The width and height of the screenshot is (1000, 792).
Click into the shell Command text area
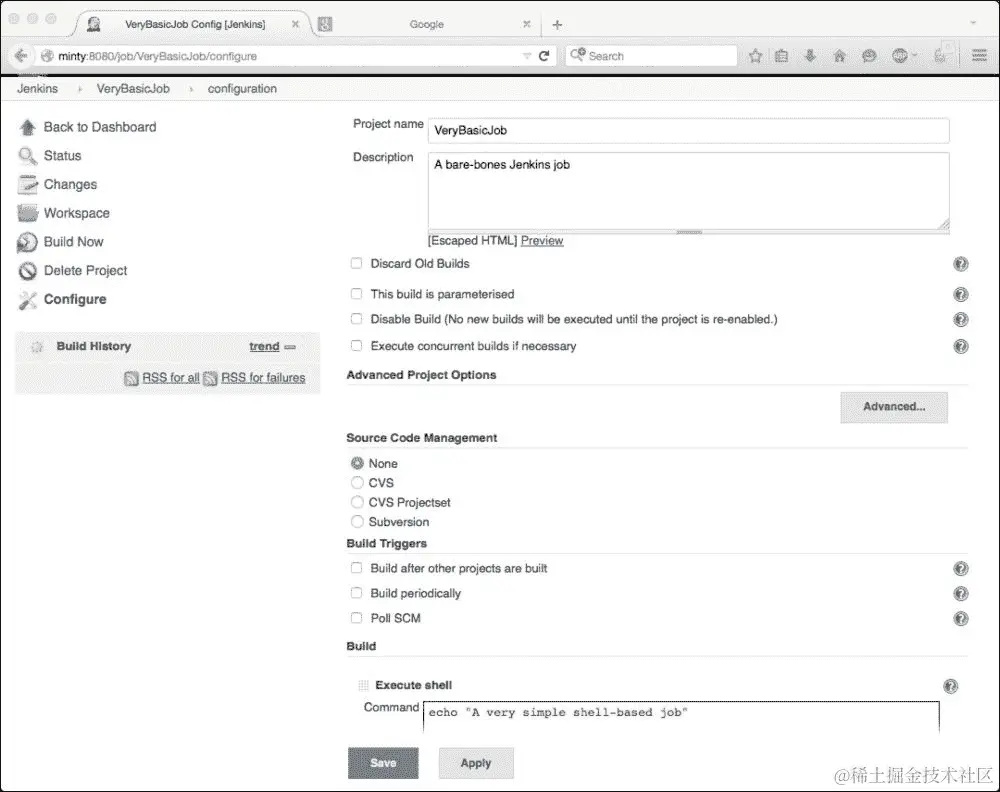(x=681, y=717)
